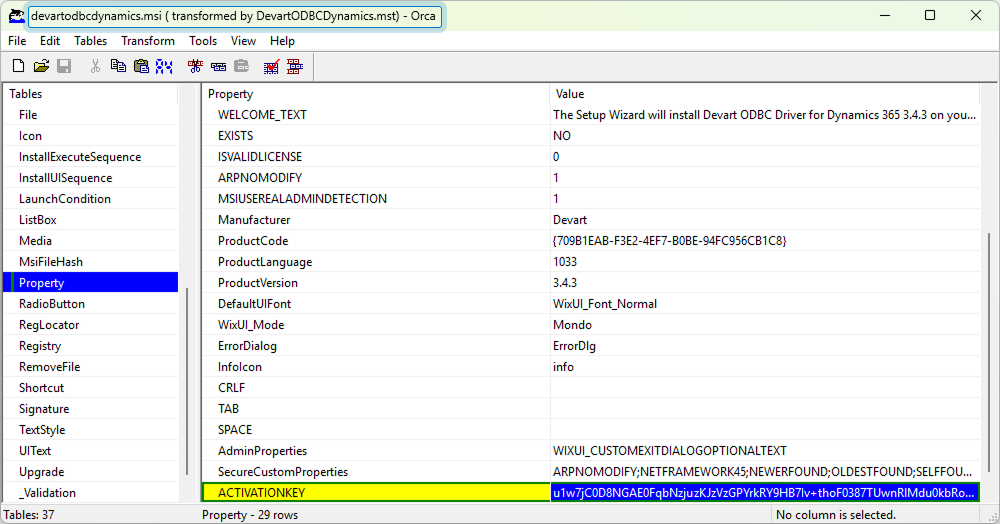Image resolution: width=1000 pixels, height=524 pixels.
Task: Click the ProductVersion value 3.4.3
Action: tap(765, 283)
